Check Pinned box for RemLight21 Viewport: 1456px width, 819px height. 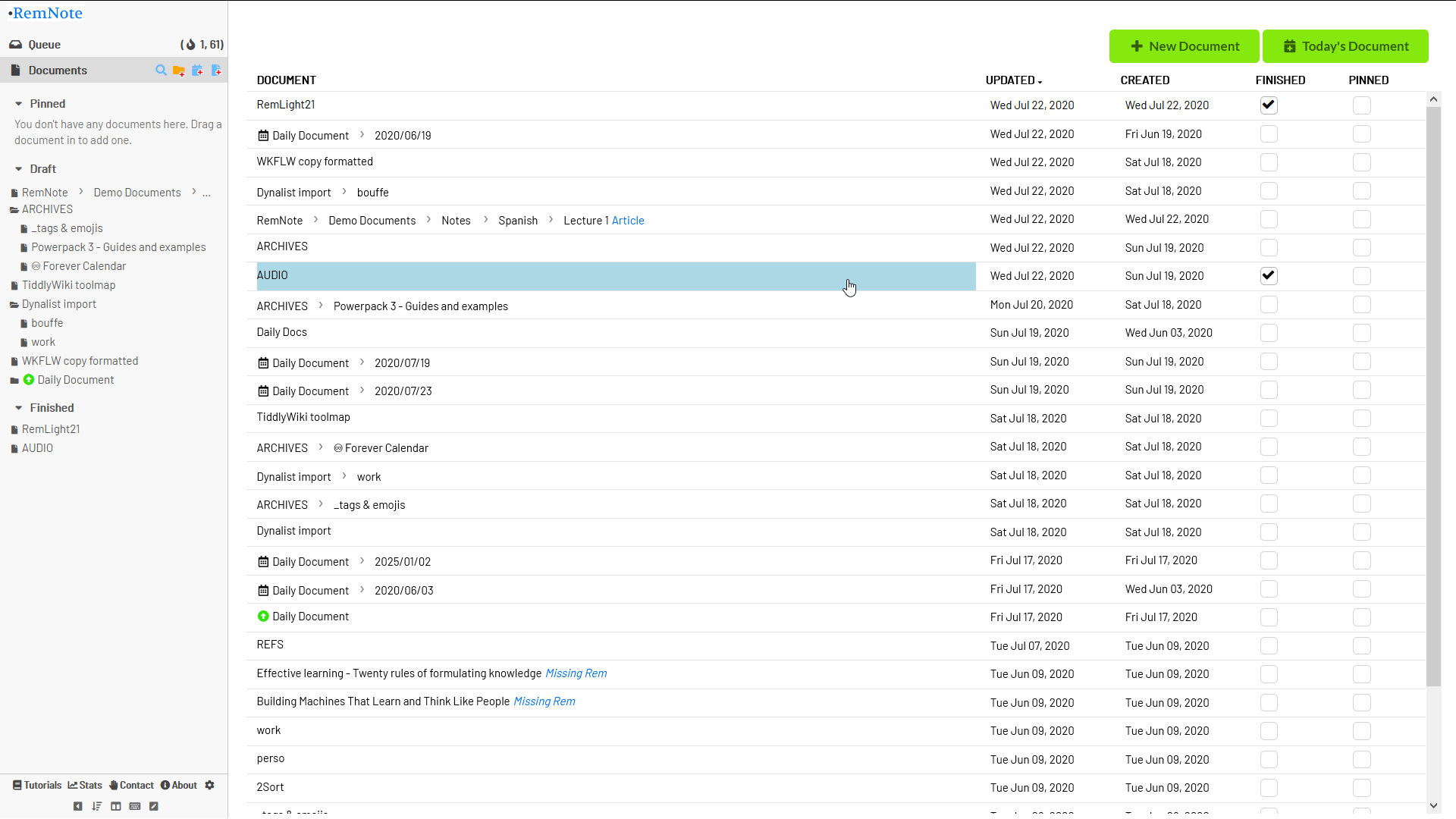click(x=1362, y=105)
